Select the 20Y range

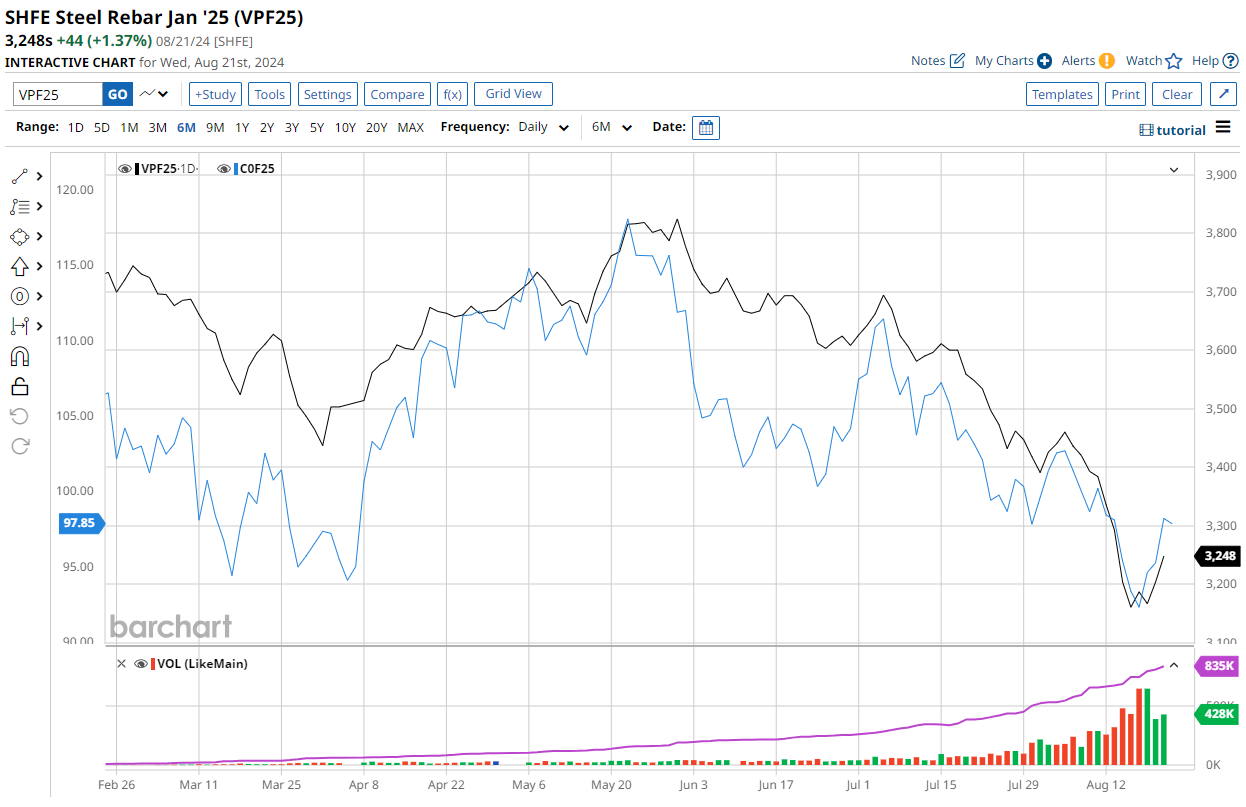(x=376, y=127)
